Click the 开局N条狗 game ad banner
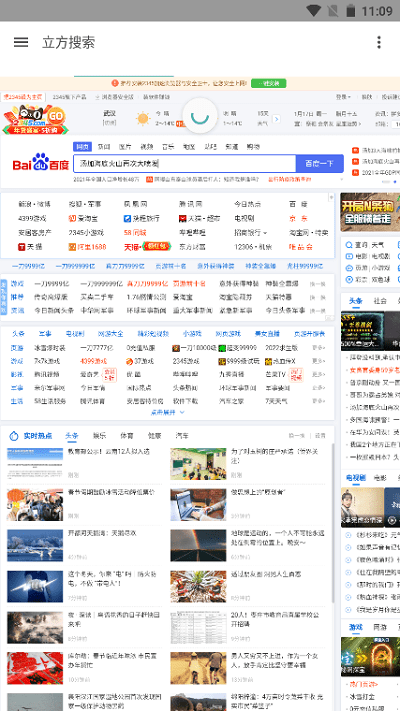 [x=370, y=212]
